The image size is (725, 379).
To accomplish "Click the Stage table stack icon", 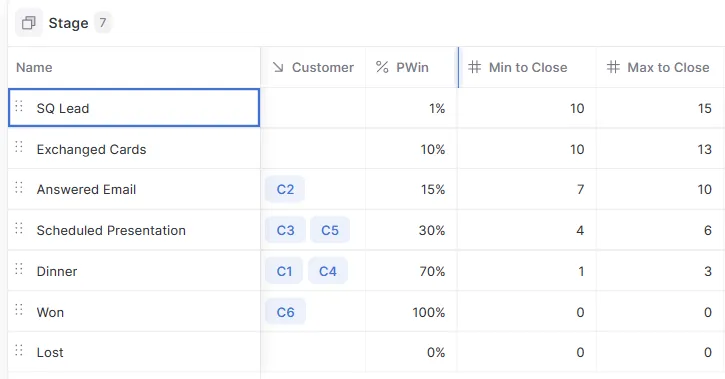I will (29, 23).
